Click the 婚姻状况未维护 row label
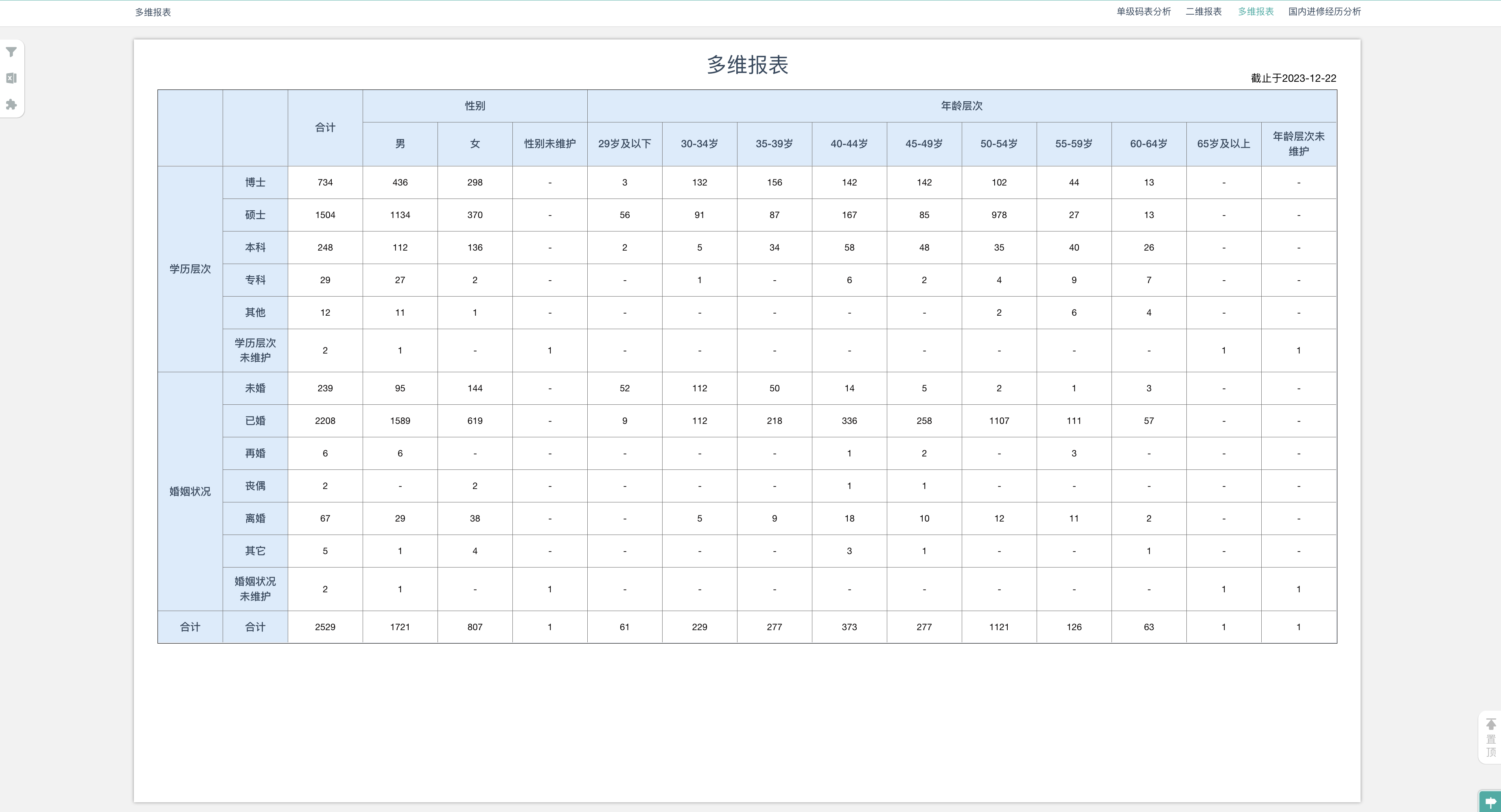1501x812 pixels. [255, 589]
